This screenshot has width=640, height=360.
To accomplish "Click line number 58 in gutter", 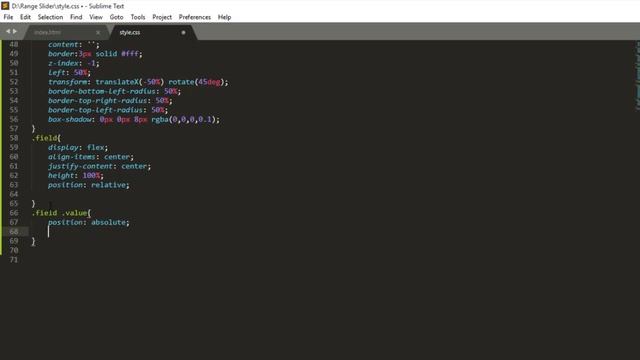I will tap(14, 138).
